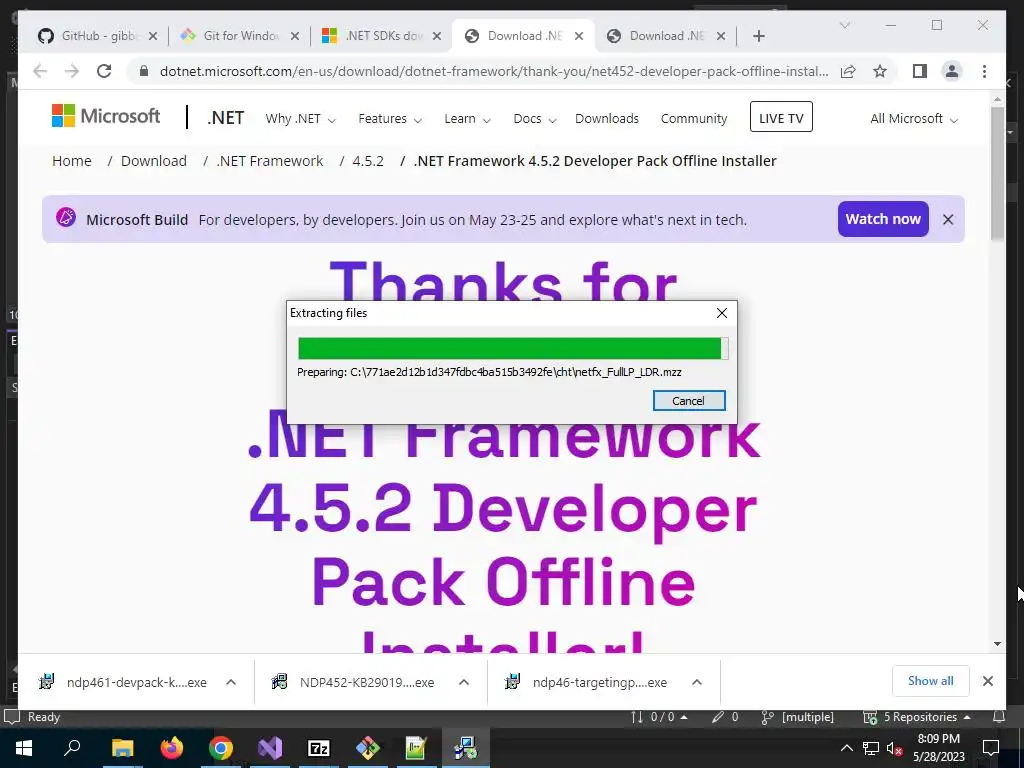Select the installer icon in the taskbar

pos(465,748)
